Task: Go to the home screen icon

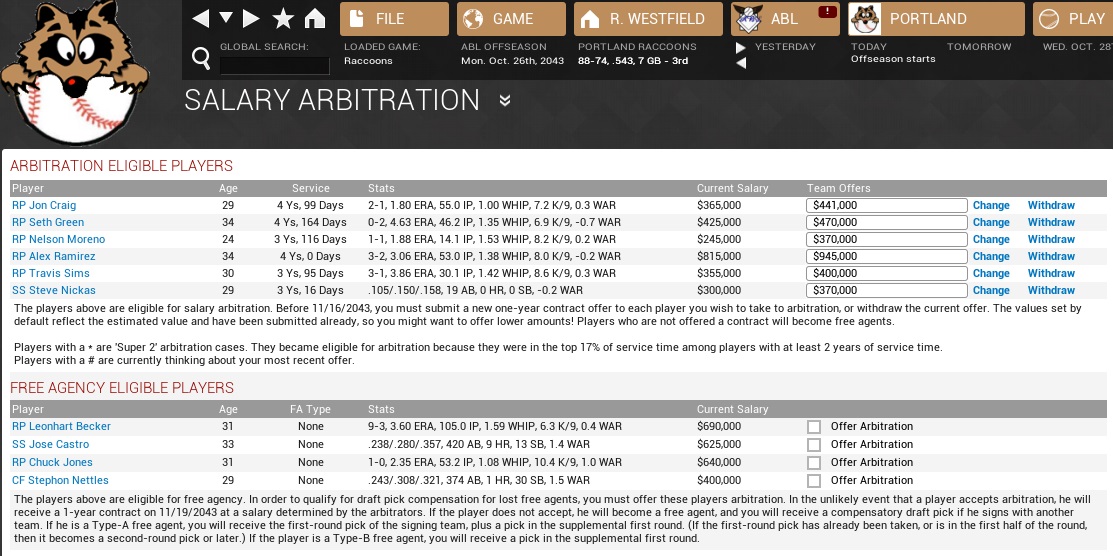Action: pos(315,18)
